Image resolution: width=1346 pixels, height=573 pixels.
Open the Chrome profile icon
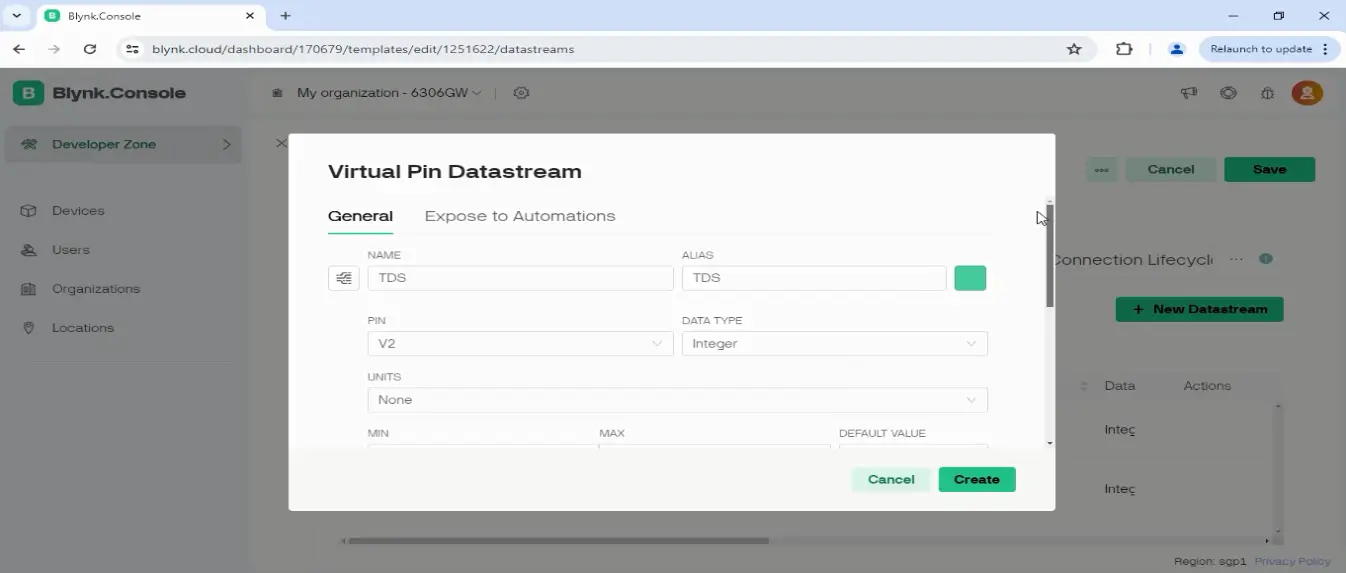click(x=1177, y=49)
